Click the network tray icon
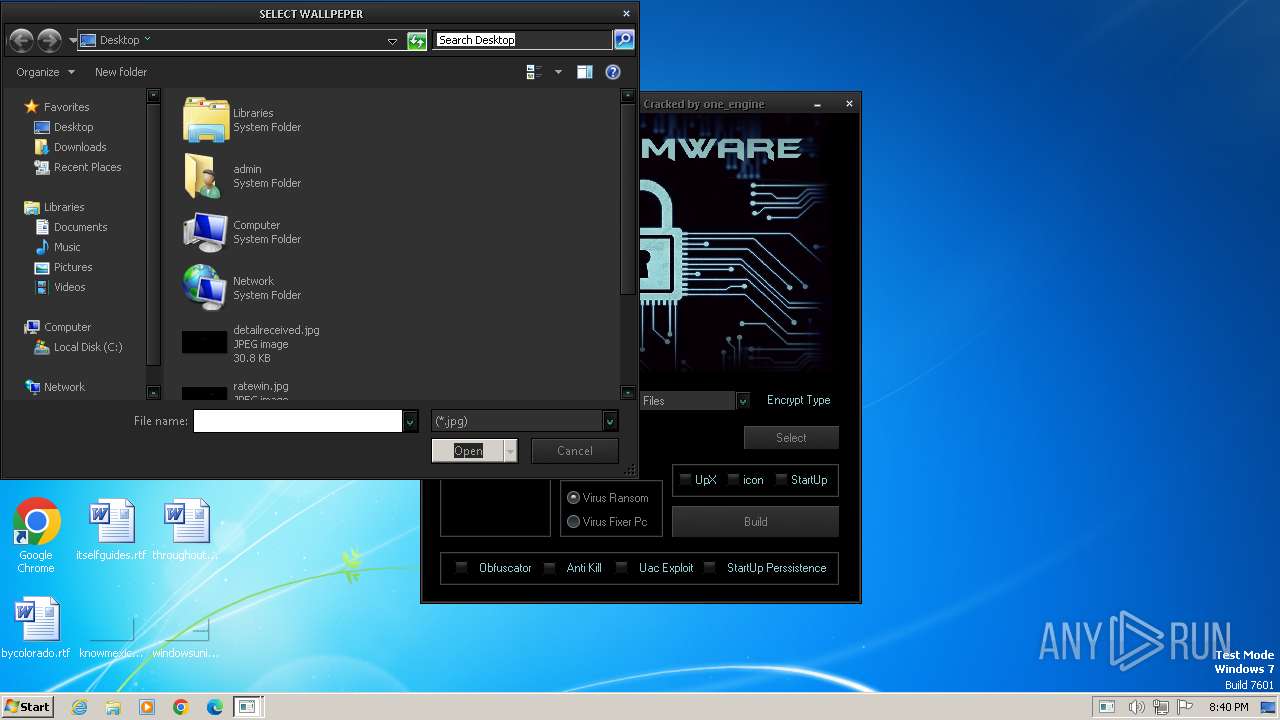This screenshot has width=1280, height=720. tap(1161, 707)
